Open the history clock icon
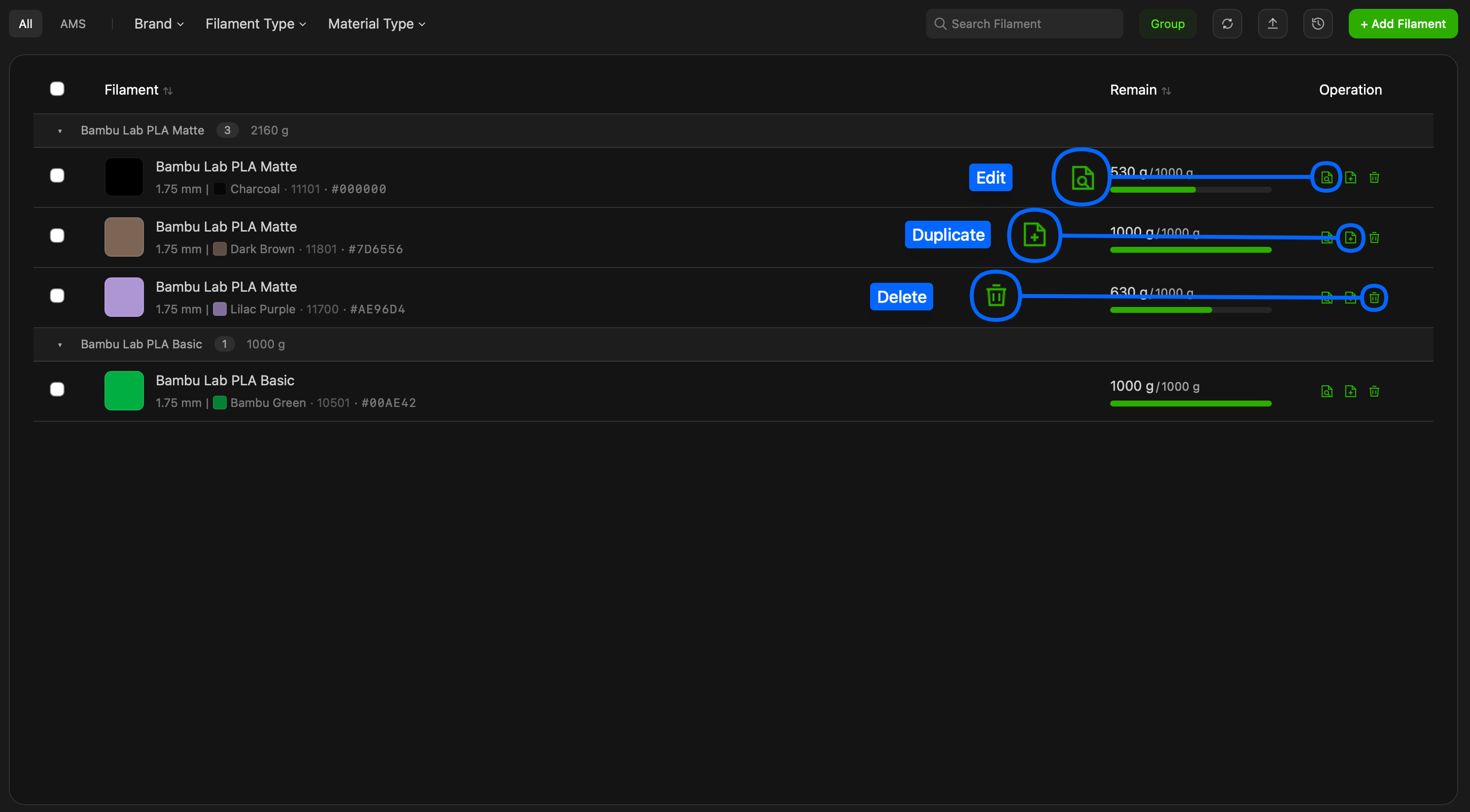 tap(1318, 23)
